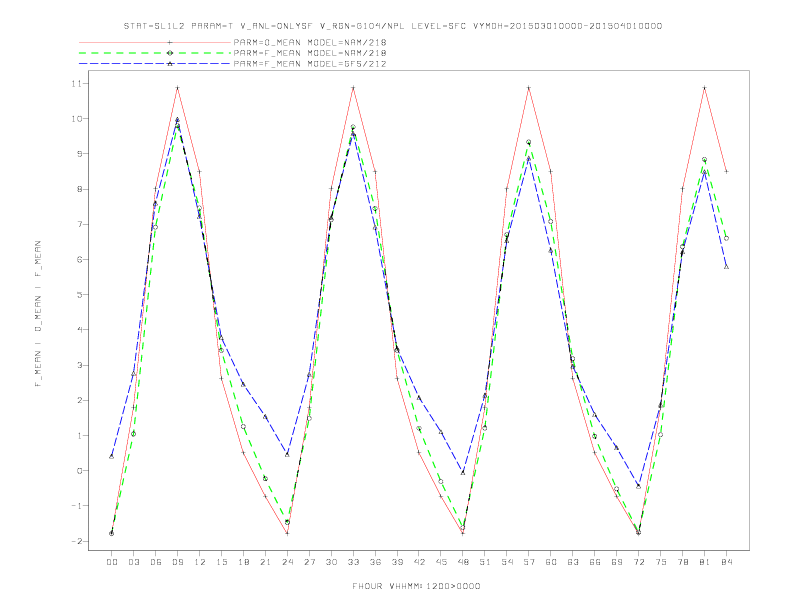
Task: Click the x-axis tick label 21
Action: click(265, 562)
